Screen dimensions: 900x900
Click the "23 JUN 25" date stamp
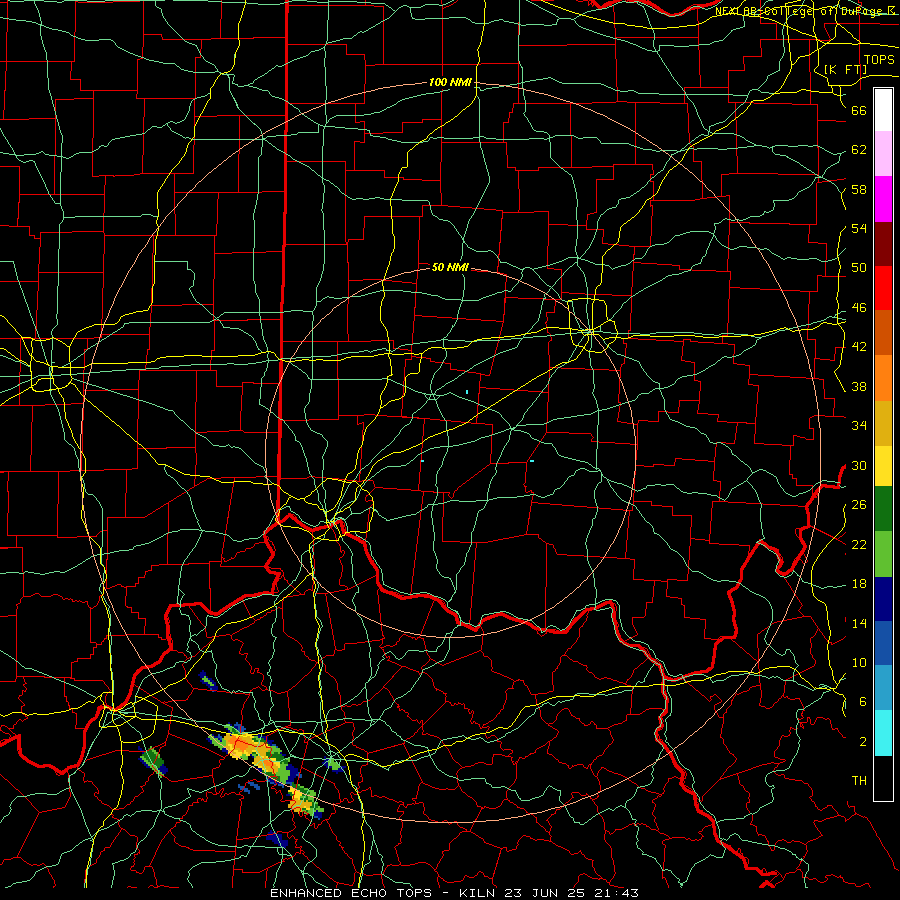tap(545, 893)
